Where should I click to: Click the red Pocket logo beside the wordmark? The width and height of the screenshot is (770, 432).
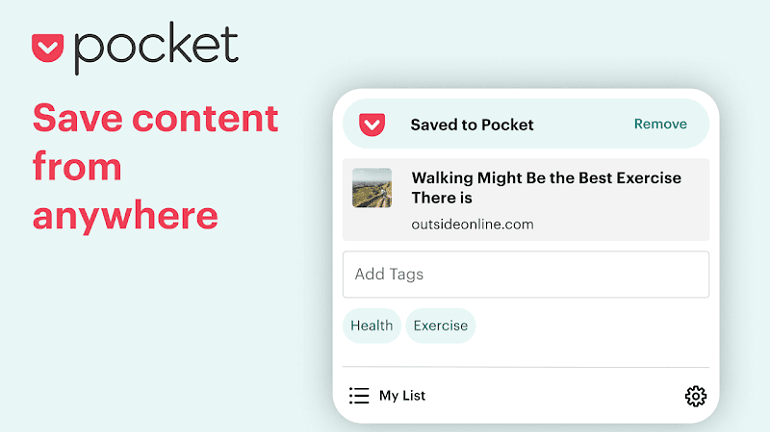(x=48, y=48)
